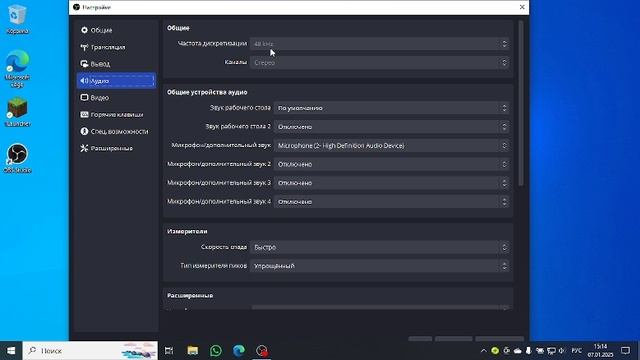Open Microsoft Edge from the taskbar
The height and width of the screenshot is (360, 640).
[239, 351]
